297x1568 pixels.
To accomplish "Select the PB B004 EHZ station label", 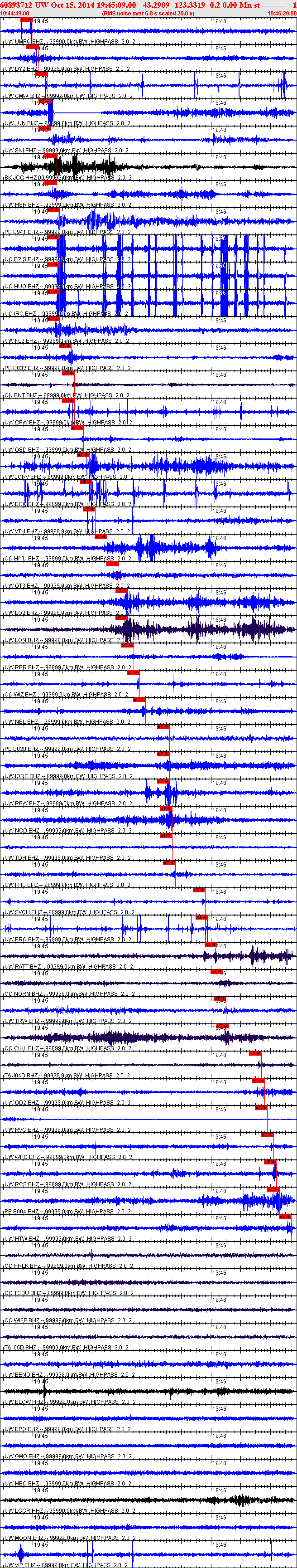I will (x=67, y=1211).
